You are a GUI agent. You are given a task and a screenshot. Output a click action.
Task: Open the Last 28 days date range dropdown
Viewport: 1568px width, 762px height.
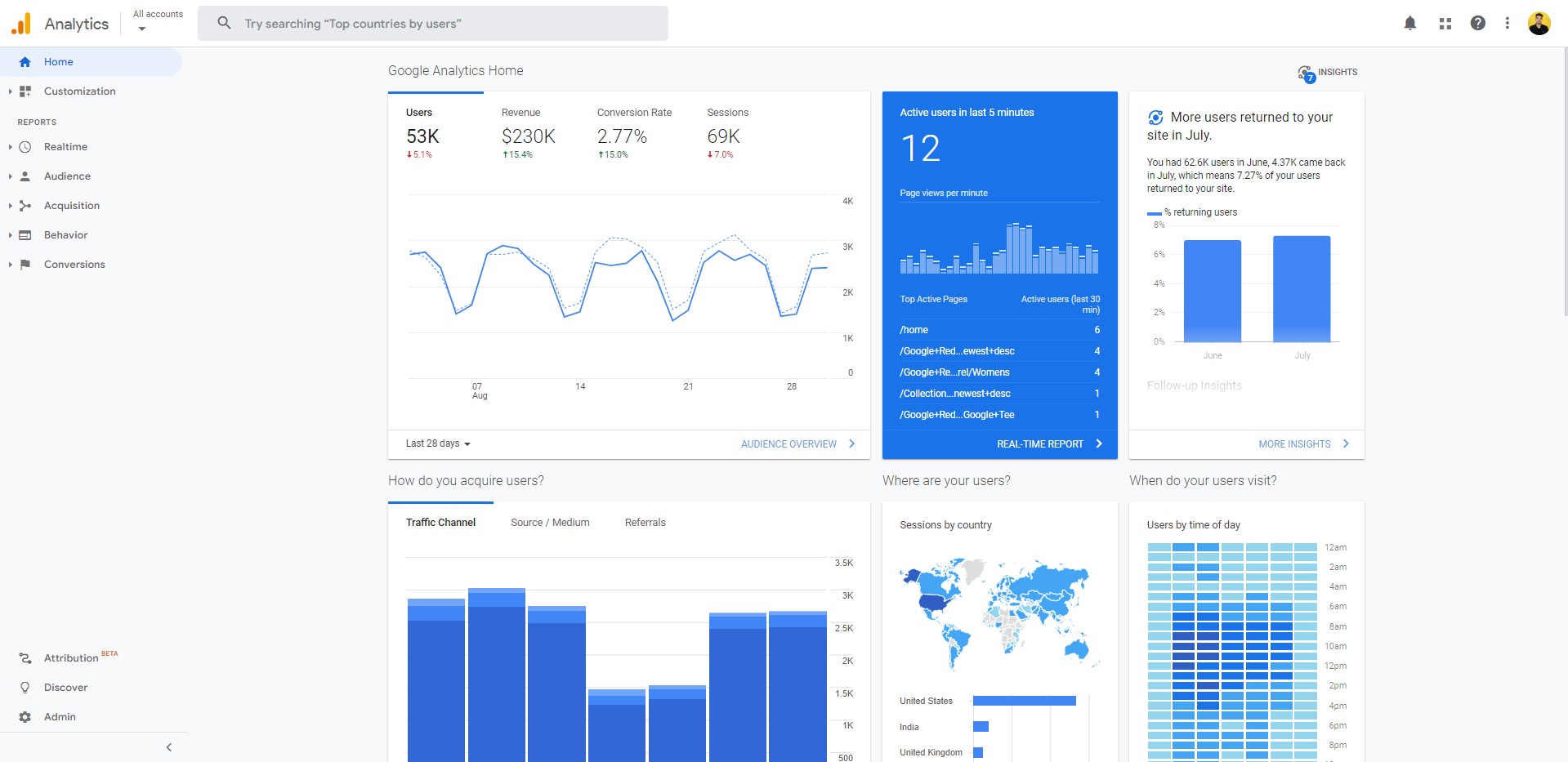tap(438, 443)
